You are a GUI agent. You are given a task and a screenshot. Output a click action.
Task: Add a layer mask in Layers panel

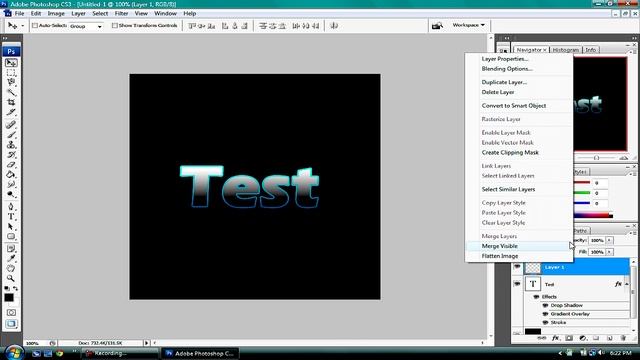click(569, 338)
